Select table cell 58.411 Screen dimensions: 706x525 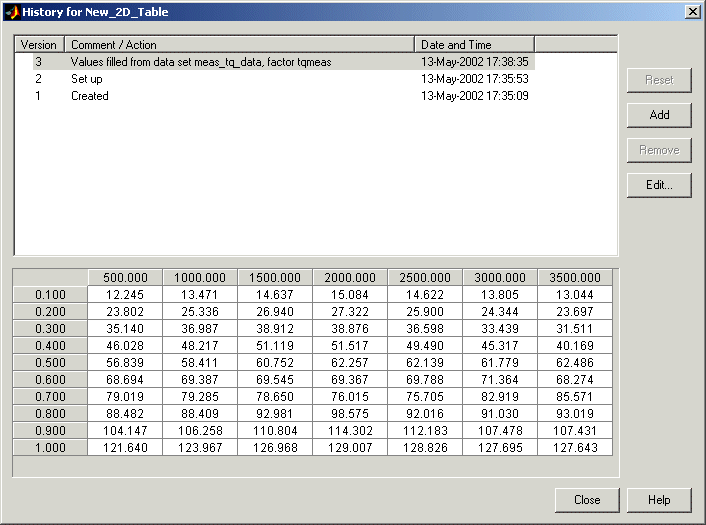click(200, 362)
